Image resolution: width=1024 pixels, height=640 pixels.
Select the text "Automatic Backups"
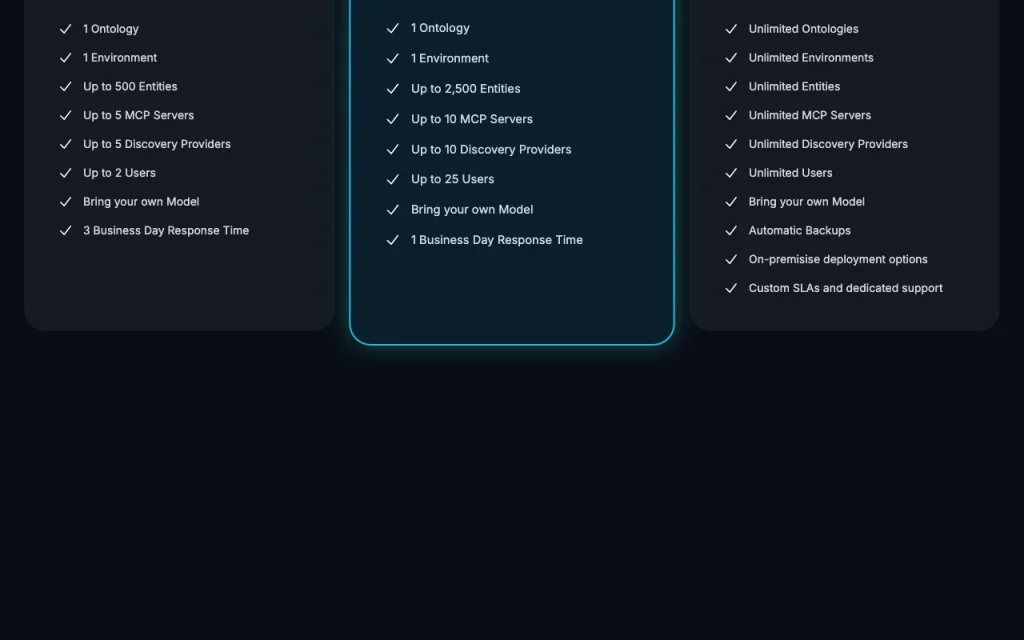pyautogui.click(x=799, y=231)
